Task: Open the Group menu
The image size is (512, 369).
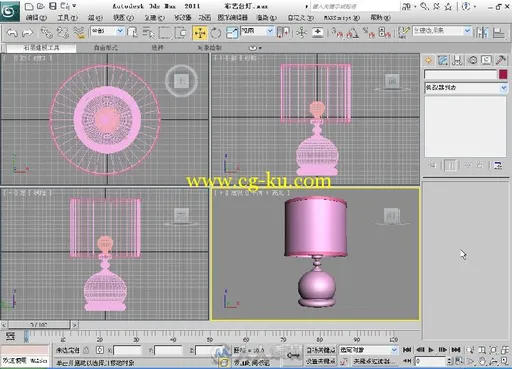Action: coord(95,18)
